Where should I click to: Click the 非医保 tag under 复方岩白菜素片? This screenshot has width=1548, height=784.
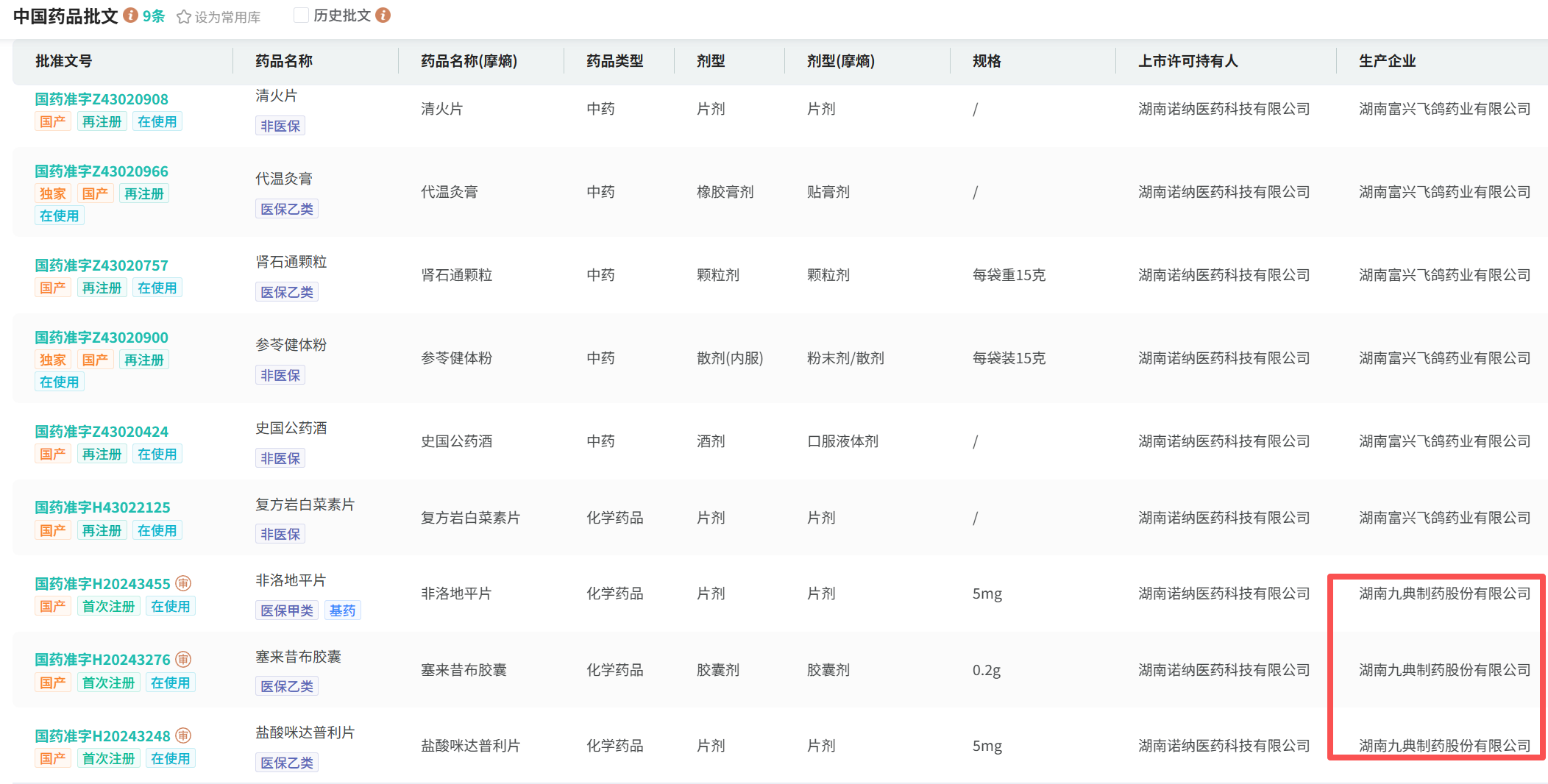[280, 534]
